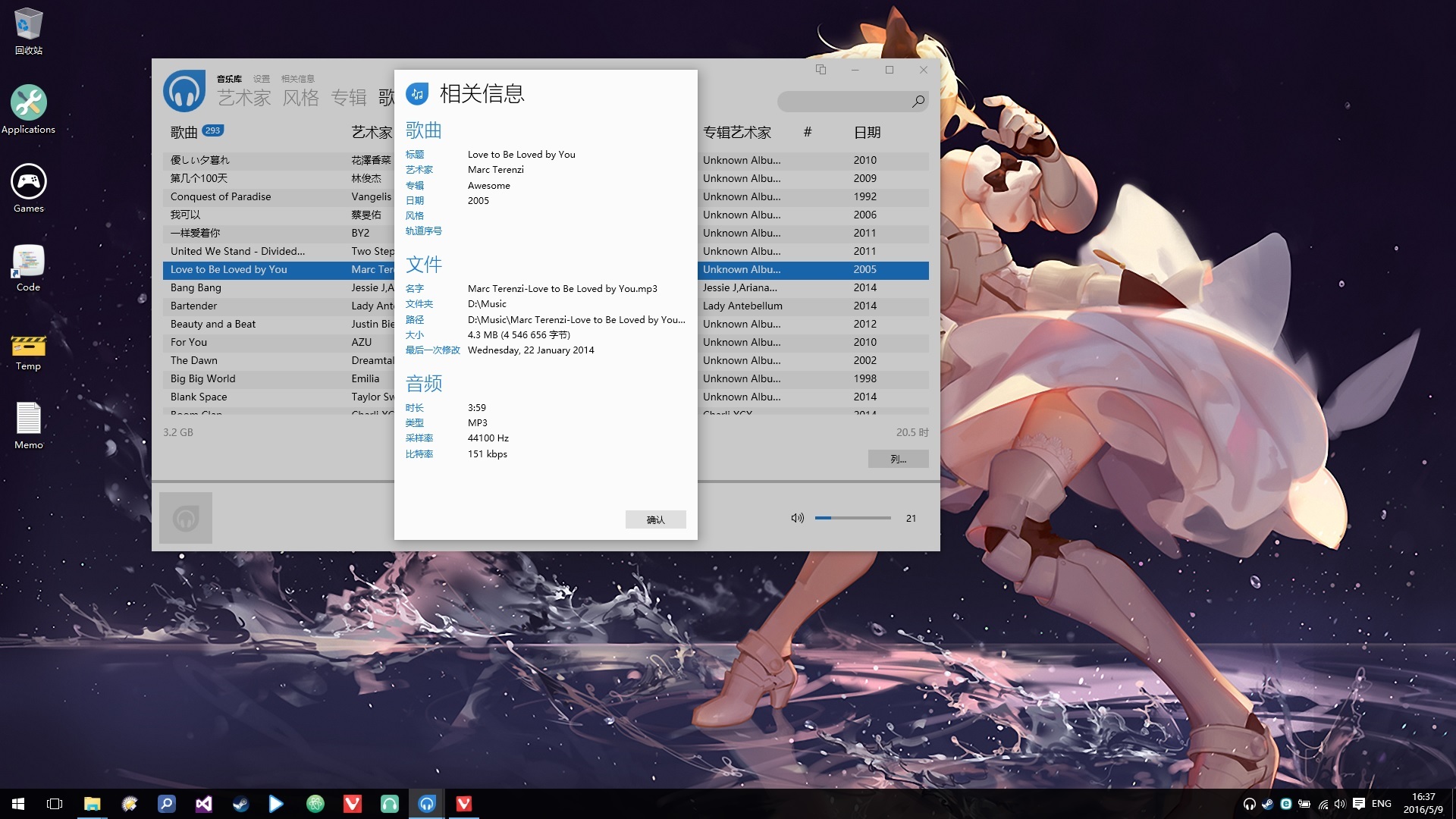This screenshot has width=1456, height=819.
Task: Adjust the volume slider
Action: pyautogui.click(x=852, y=518)
